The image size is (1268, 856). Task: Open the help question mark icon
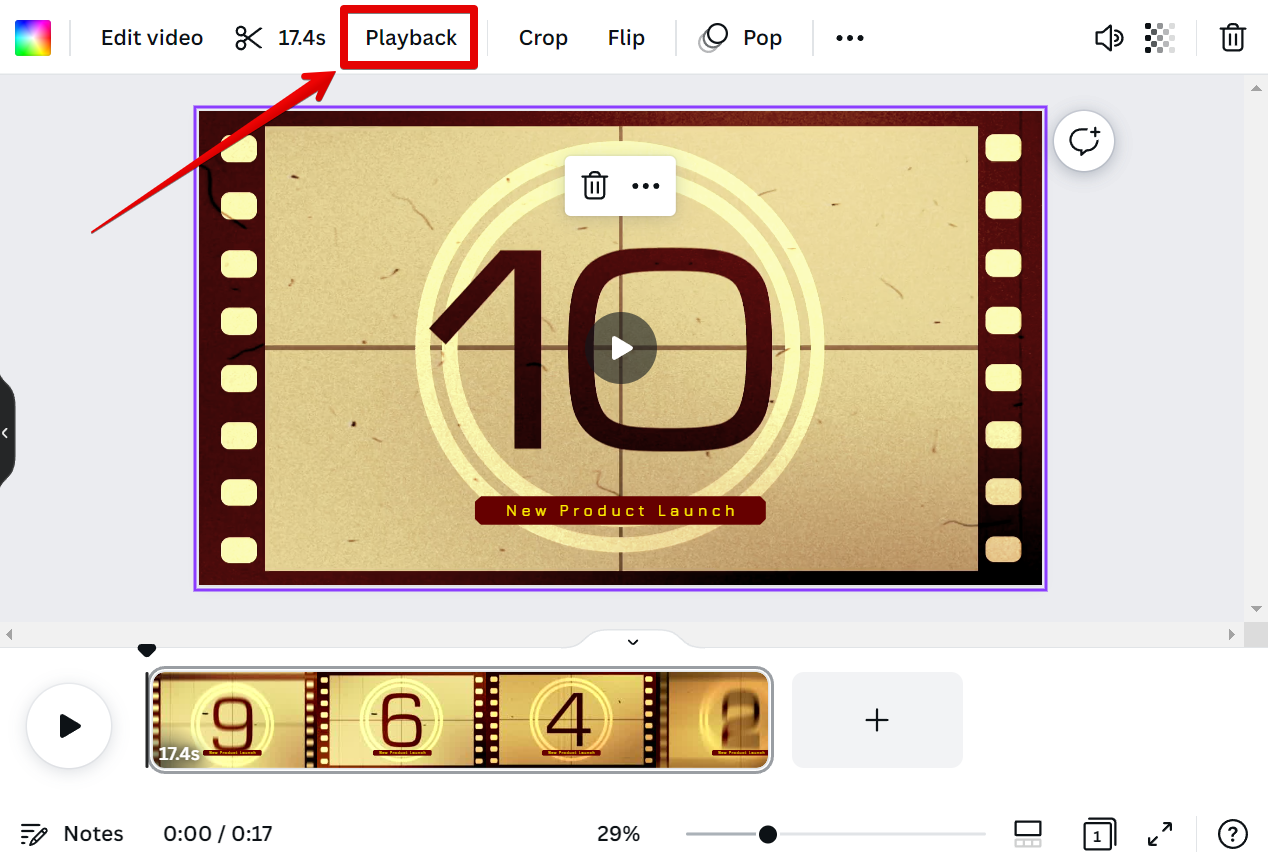1232,833
